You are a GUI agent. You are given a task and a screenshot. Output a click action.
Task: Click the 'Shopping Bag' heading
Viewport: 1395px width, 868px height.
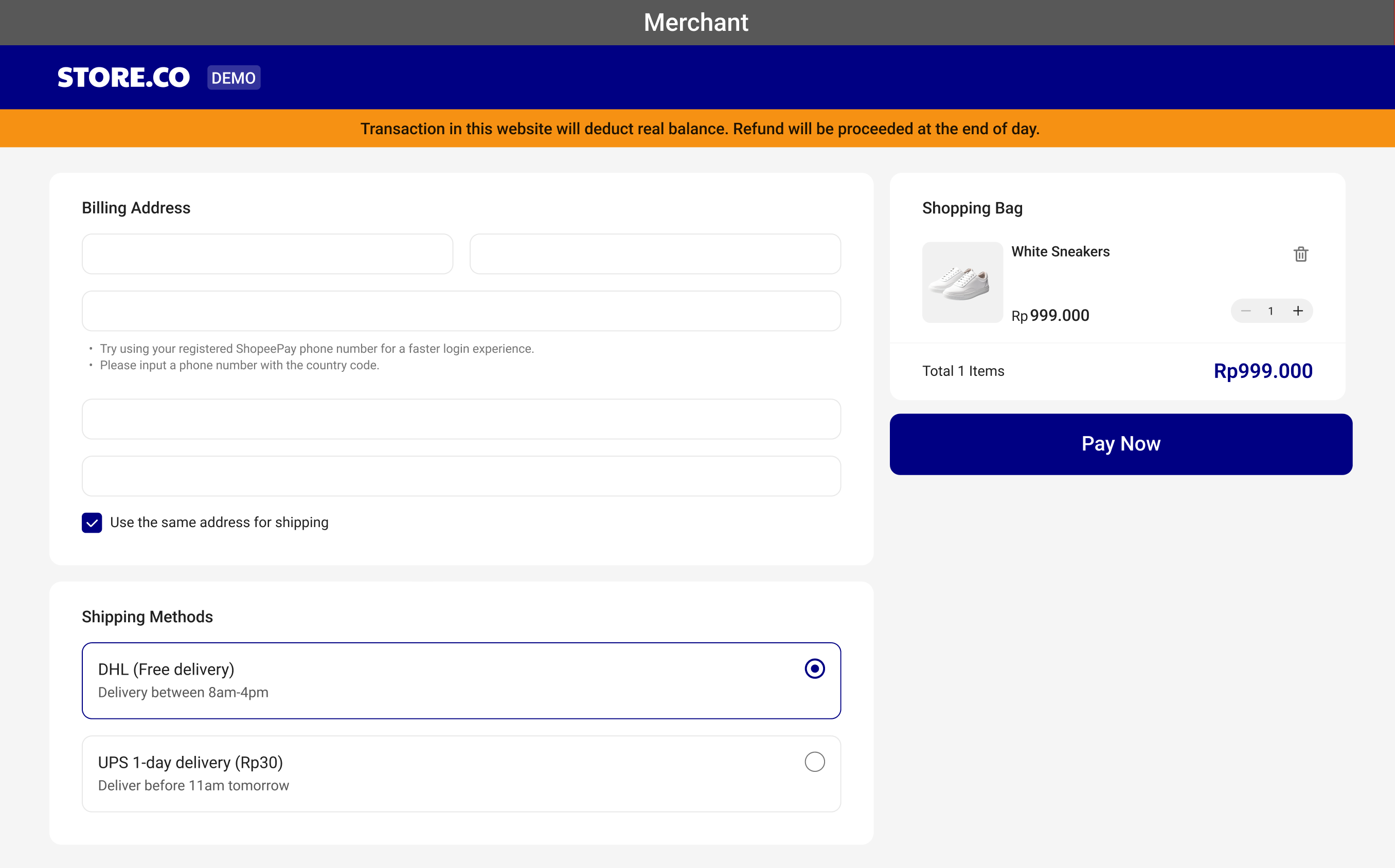pos(973,208)
